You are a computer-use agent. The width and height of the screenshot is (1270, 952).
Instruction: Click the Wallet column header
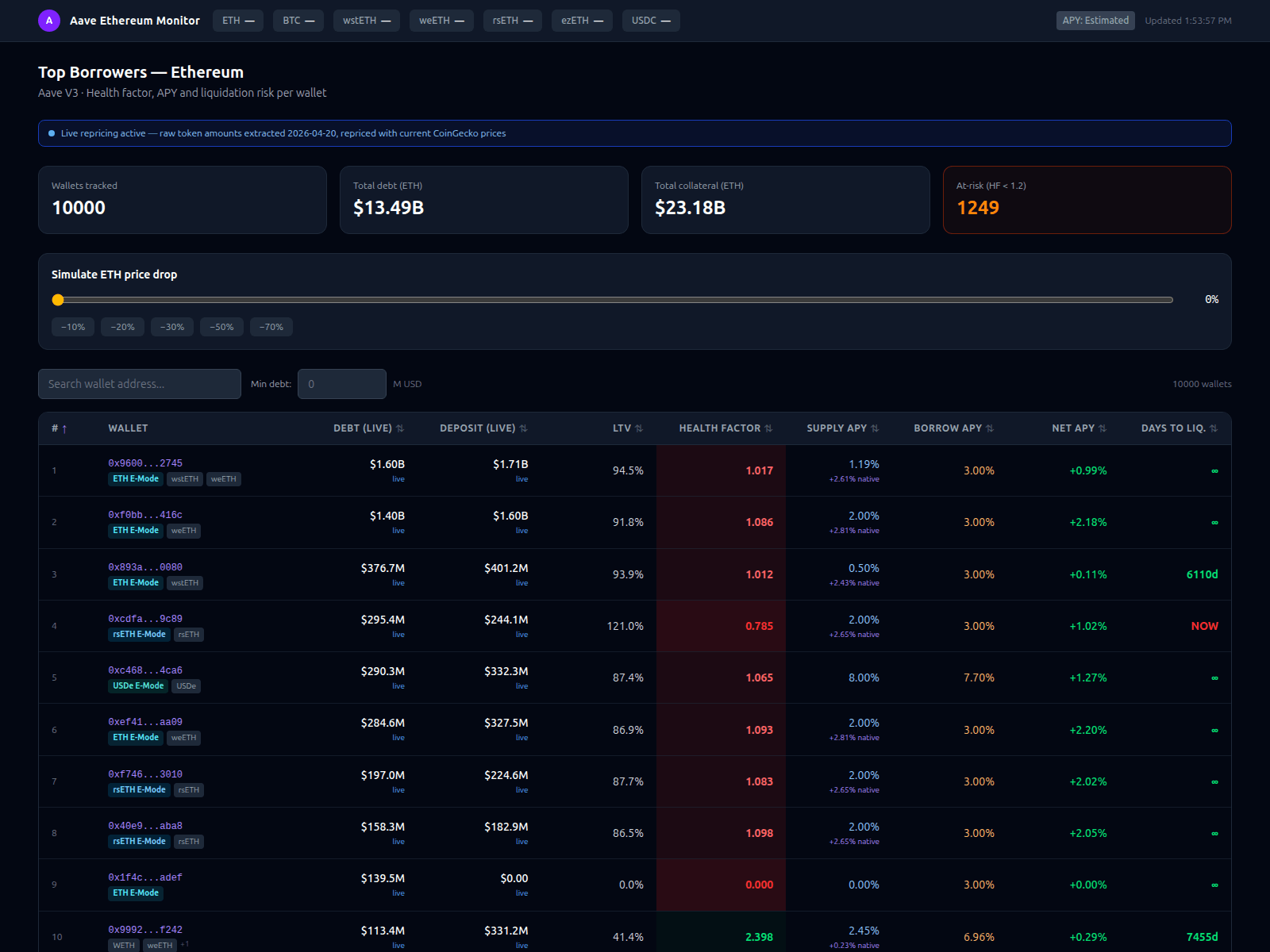point(128,428)
